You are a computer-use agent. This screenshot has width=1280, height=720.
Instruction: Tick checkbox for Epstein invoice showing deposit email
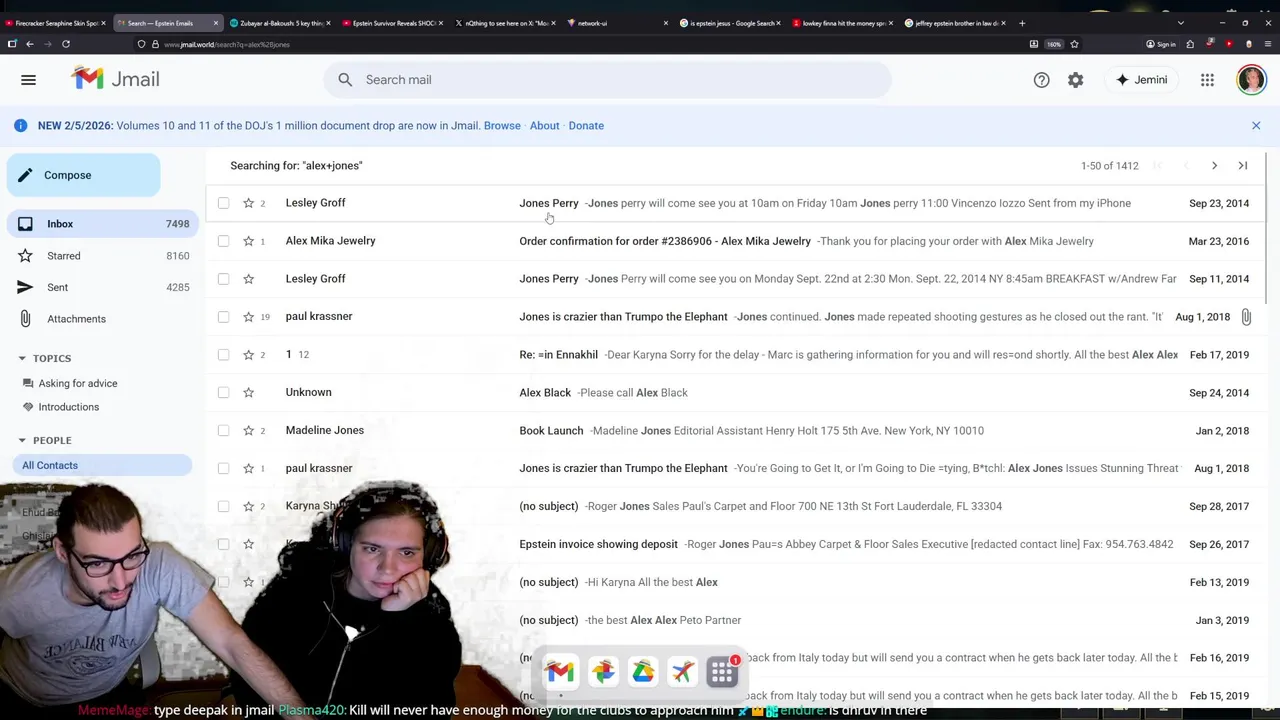(x=223, y=544)
